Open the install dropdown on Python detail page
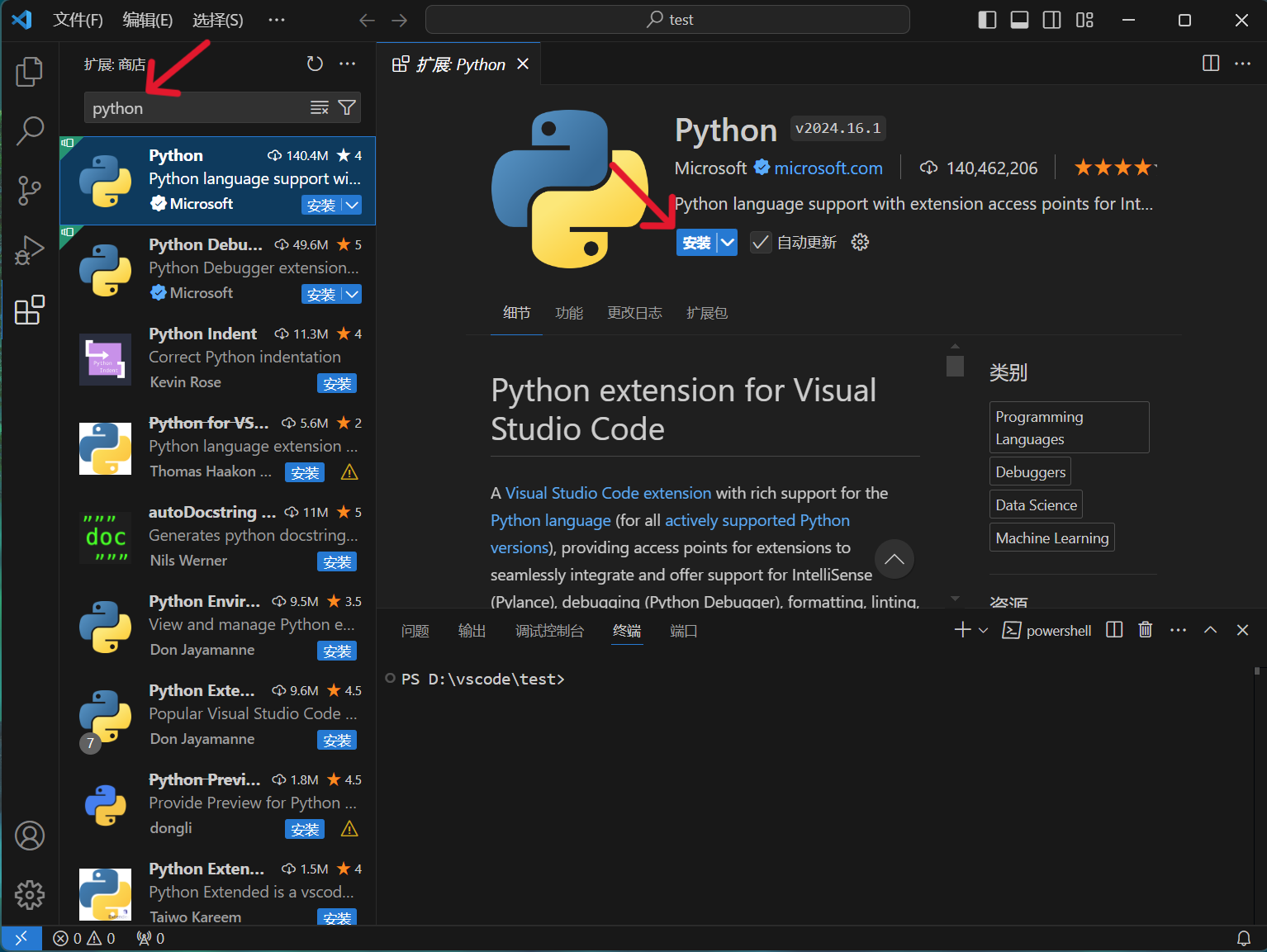Screen dimensions: 1267x952 tap(727, 242)
